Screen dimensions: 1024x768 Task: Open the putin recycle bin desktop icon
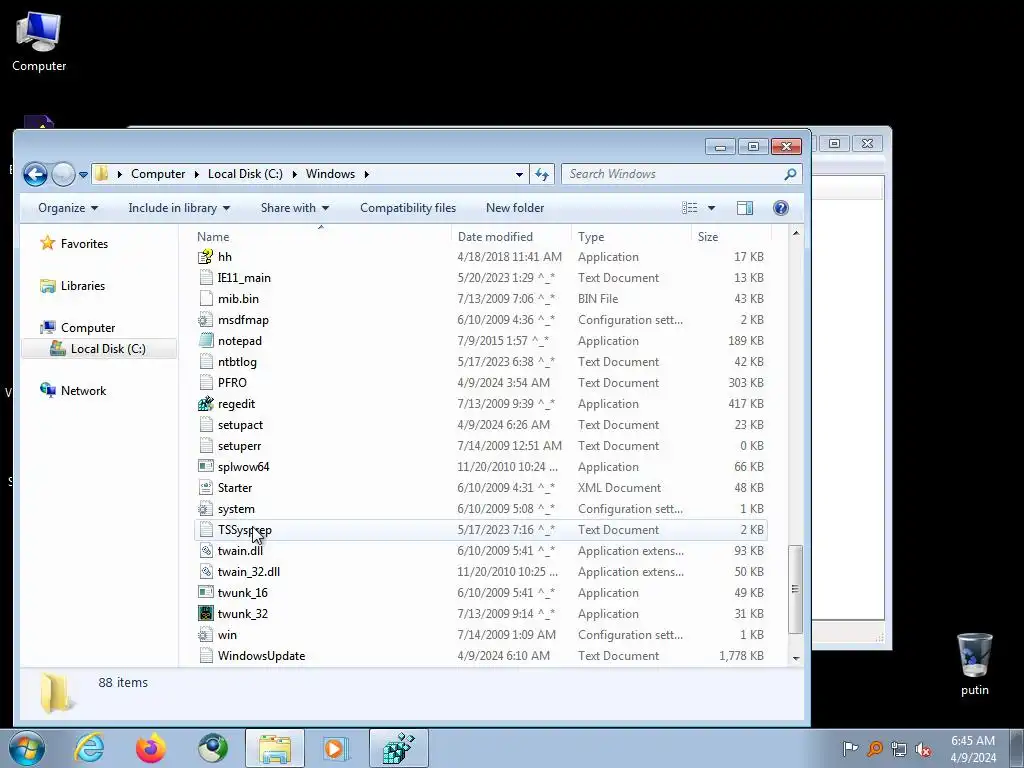[x=974, y=665]
